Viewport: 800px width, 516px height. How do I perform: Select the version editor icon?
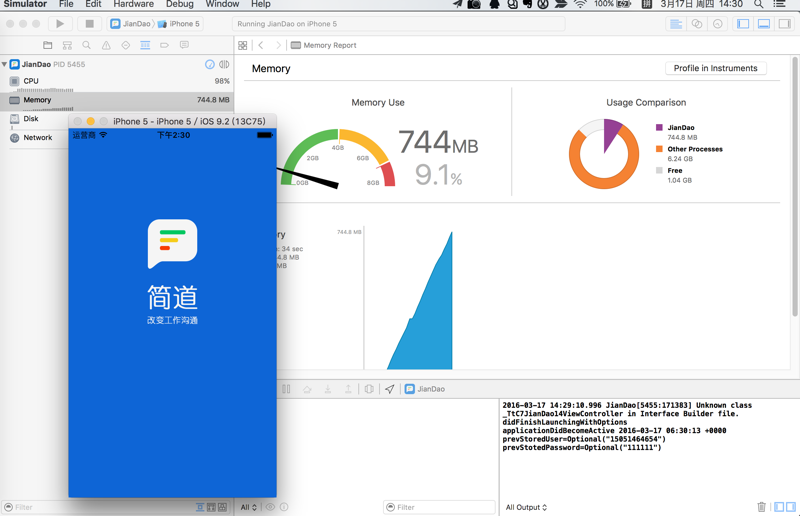[x=717, y=24]
